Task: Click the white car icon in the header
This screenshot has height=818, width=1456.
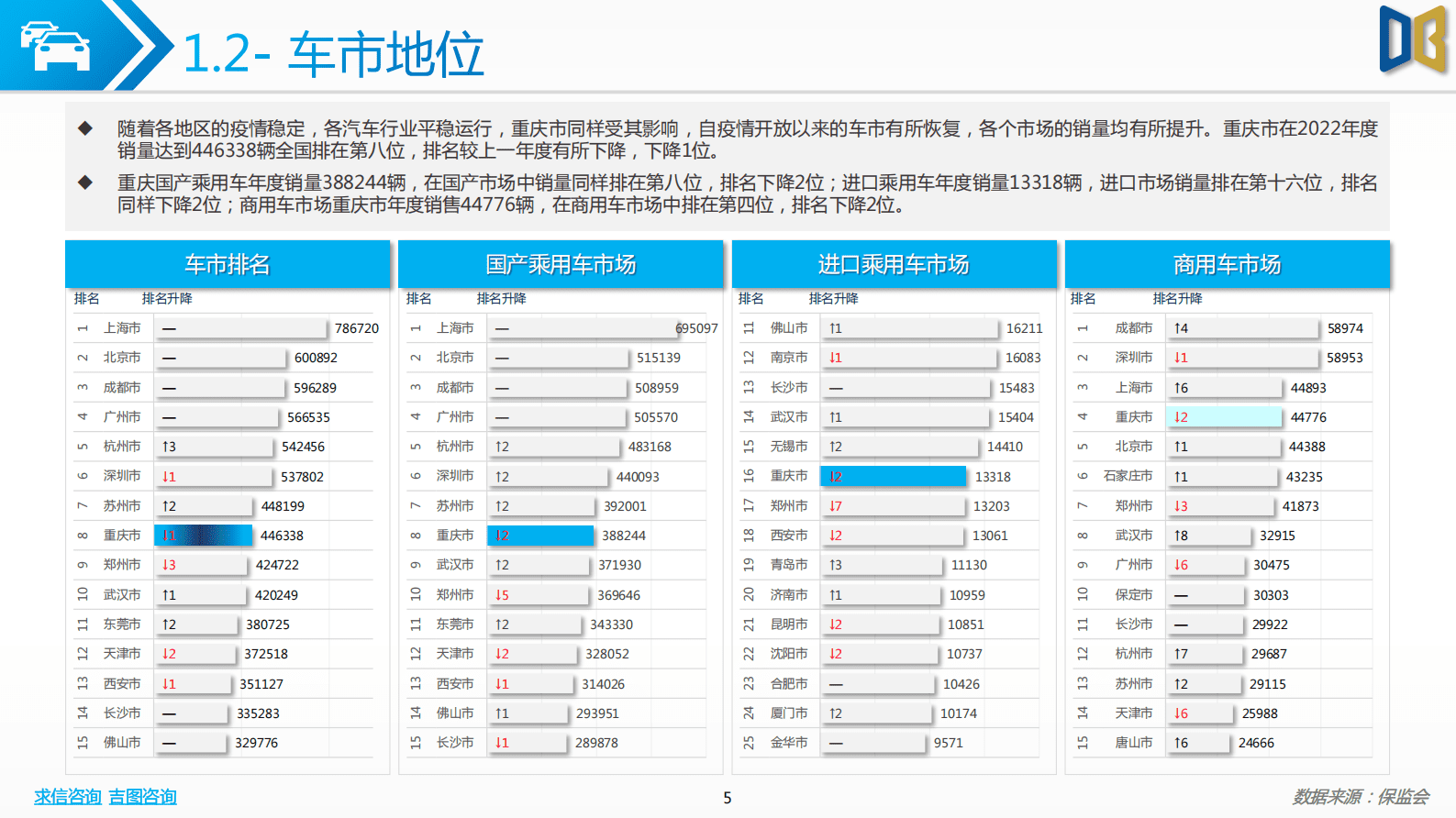Action: [55, 46]
